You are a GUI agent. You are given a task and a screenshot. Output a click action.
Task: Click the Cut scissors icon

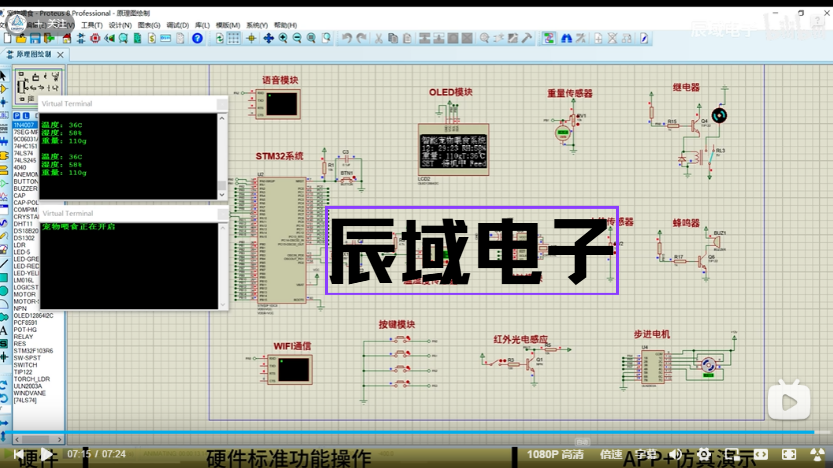[x=379, y=38]
